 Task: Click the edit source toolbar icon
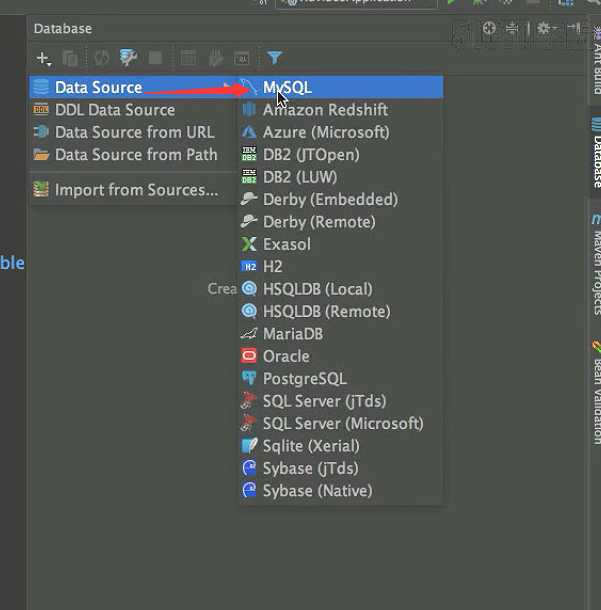215,58
